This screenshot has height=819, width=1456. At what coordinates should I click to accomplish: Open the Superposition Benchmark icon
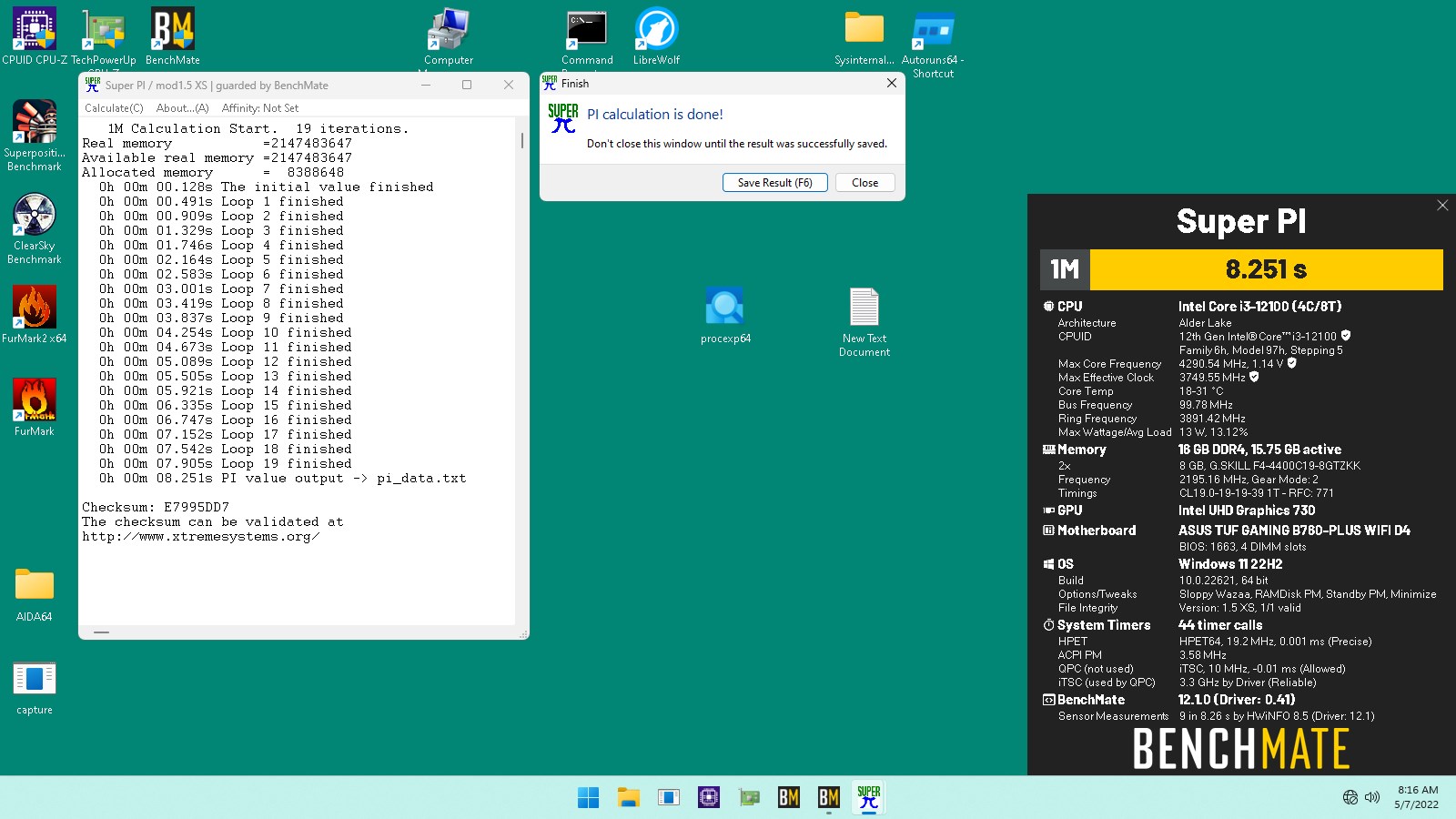point(35,135)
